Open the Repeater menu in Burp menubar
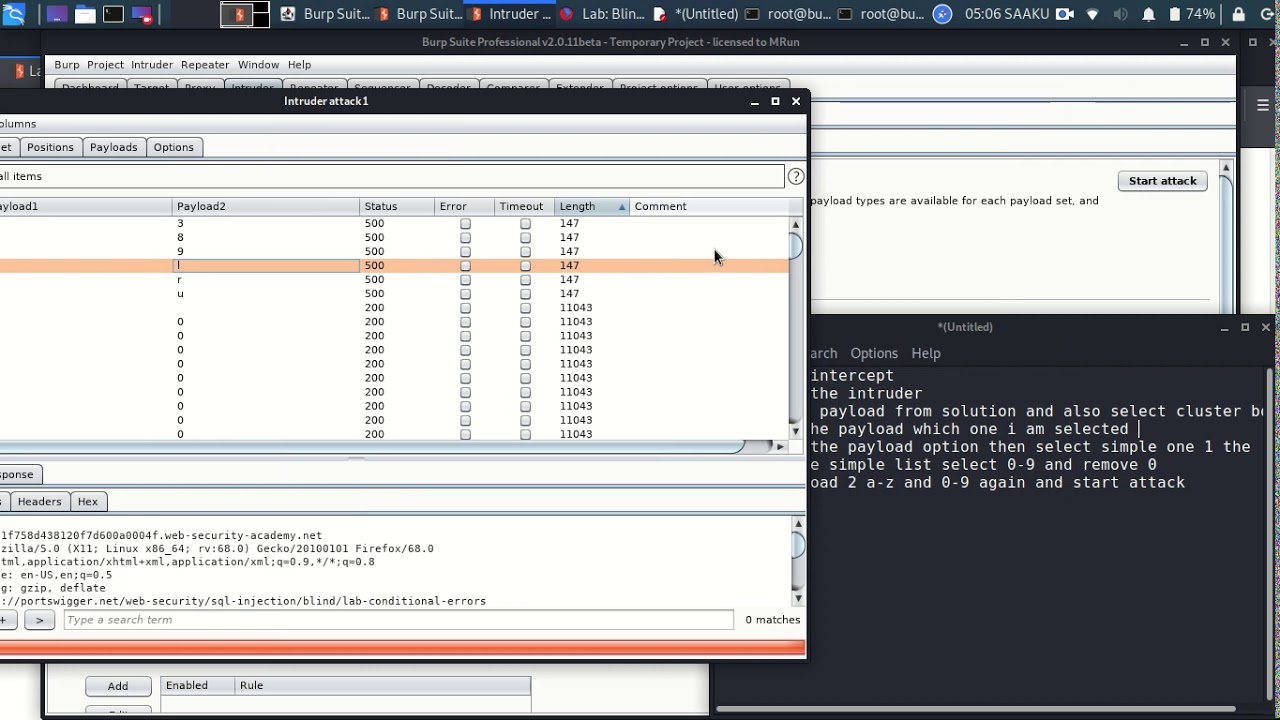The width and height of the screenshot is (1280, 720). click(x=205, y=64)
